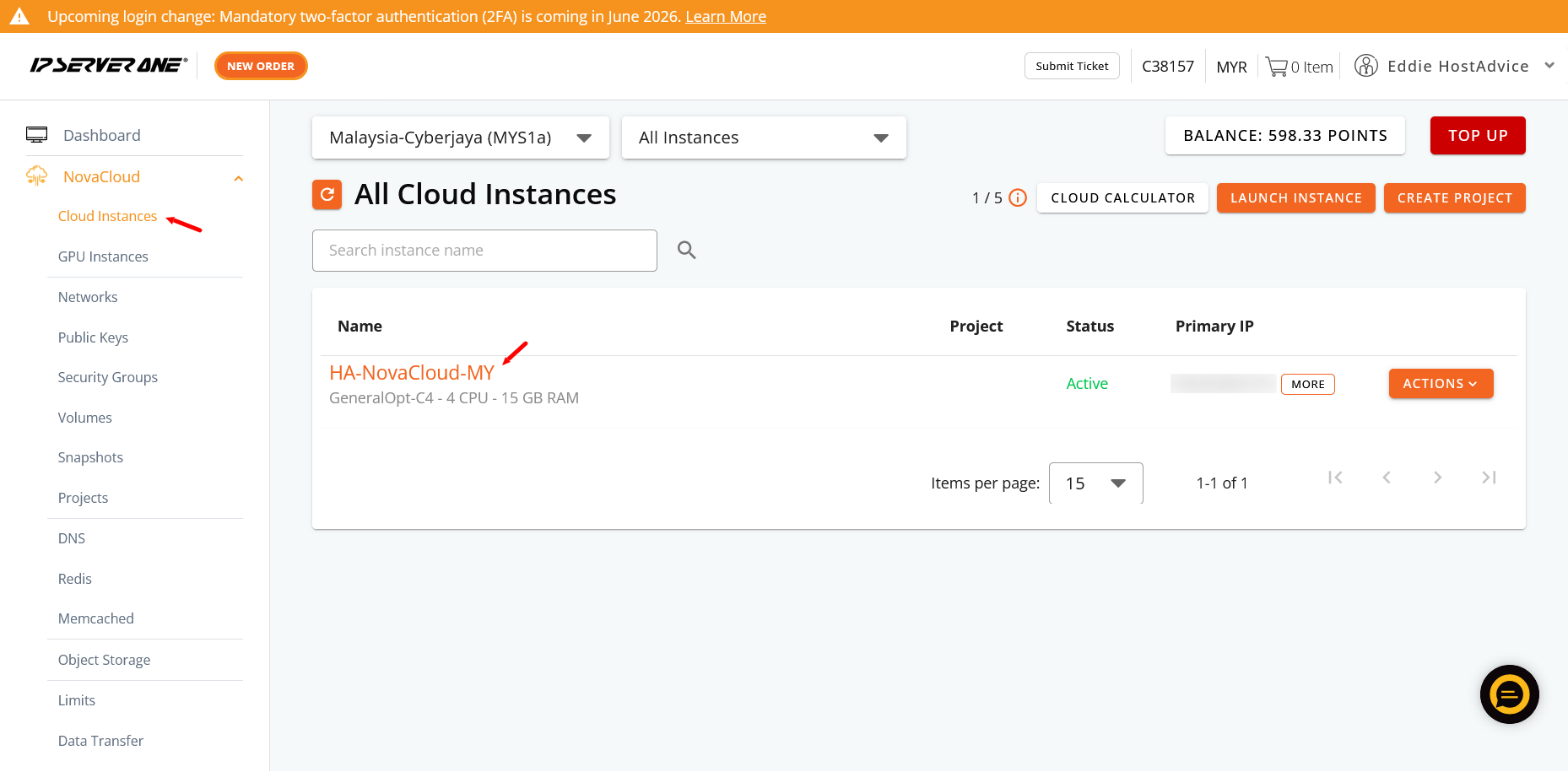Open Cloud Instances in sidebar
The image size is (1568, 772).
coord(107,216)
